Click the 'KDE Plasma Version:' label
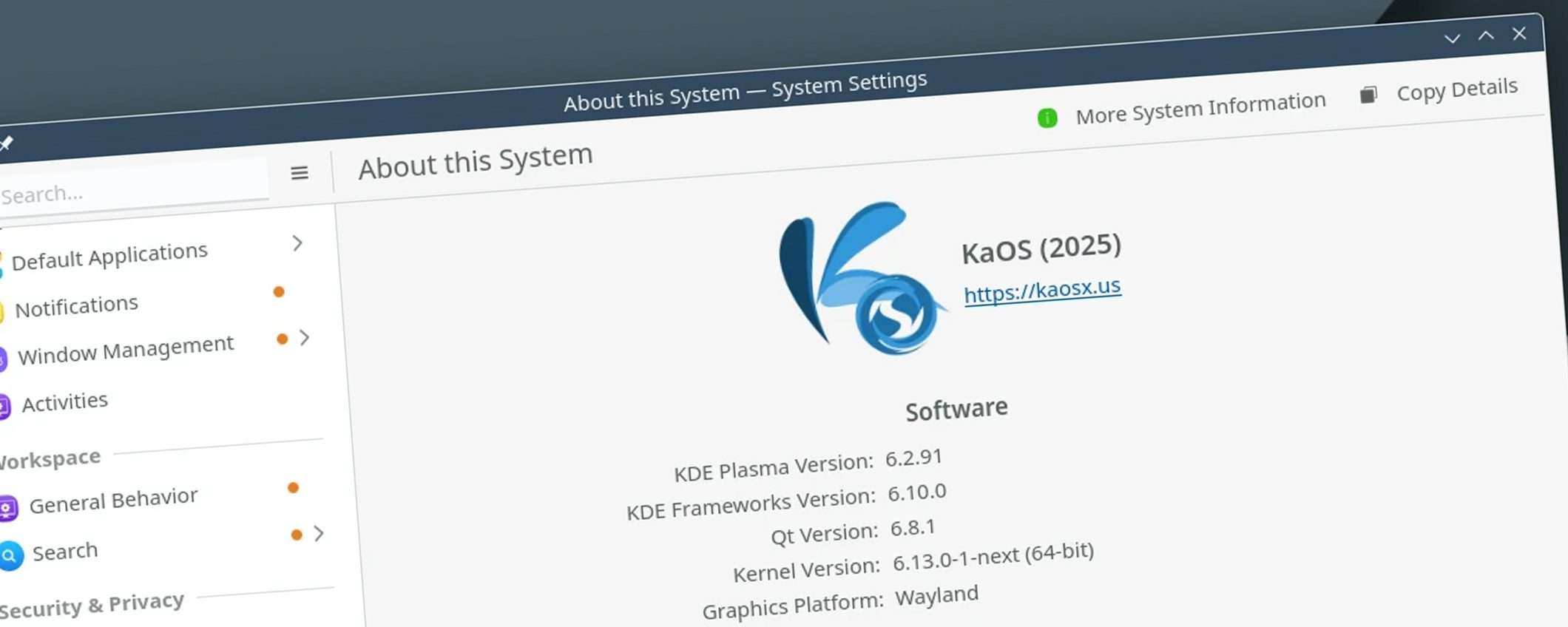 tap(774, 467)
